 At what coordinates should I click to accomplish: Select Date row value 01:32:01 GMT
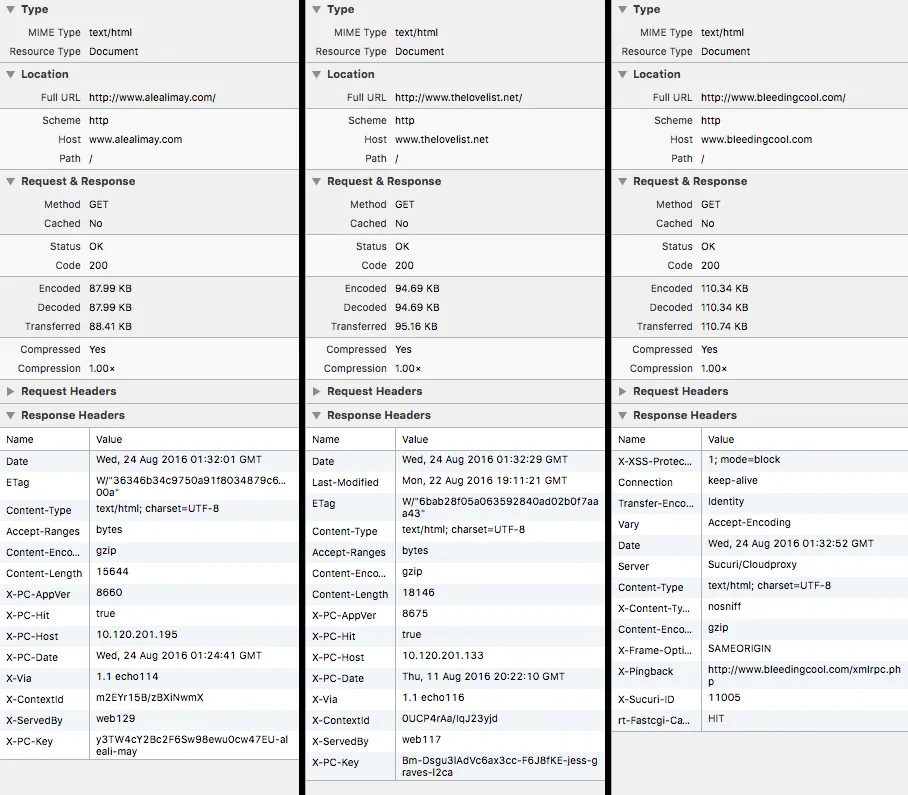[179, 460]
